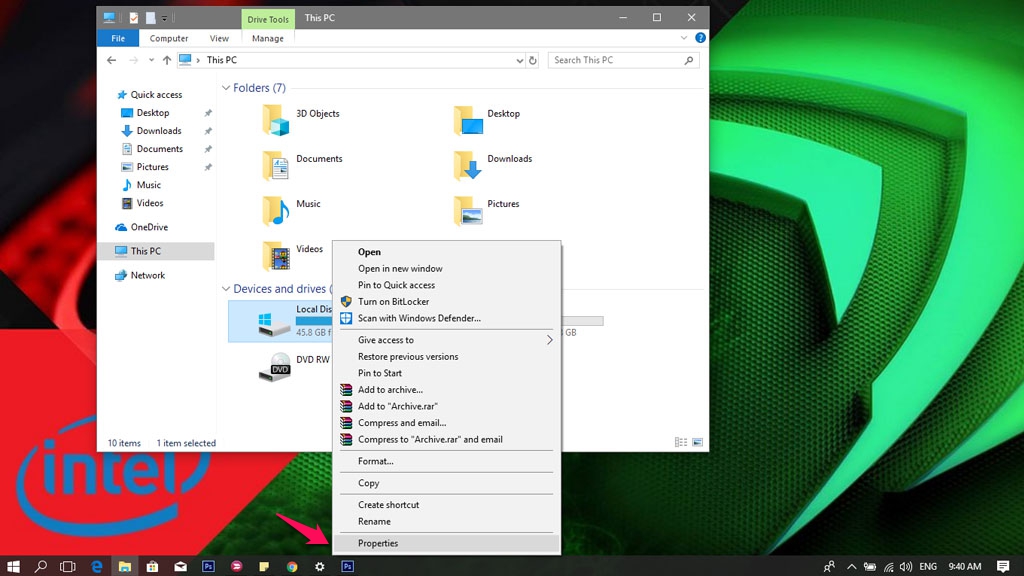1024x576 pixels.
Task: Choose Rename in context menu
Action: pyautogui.click(x=447, y=521)
